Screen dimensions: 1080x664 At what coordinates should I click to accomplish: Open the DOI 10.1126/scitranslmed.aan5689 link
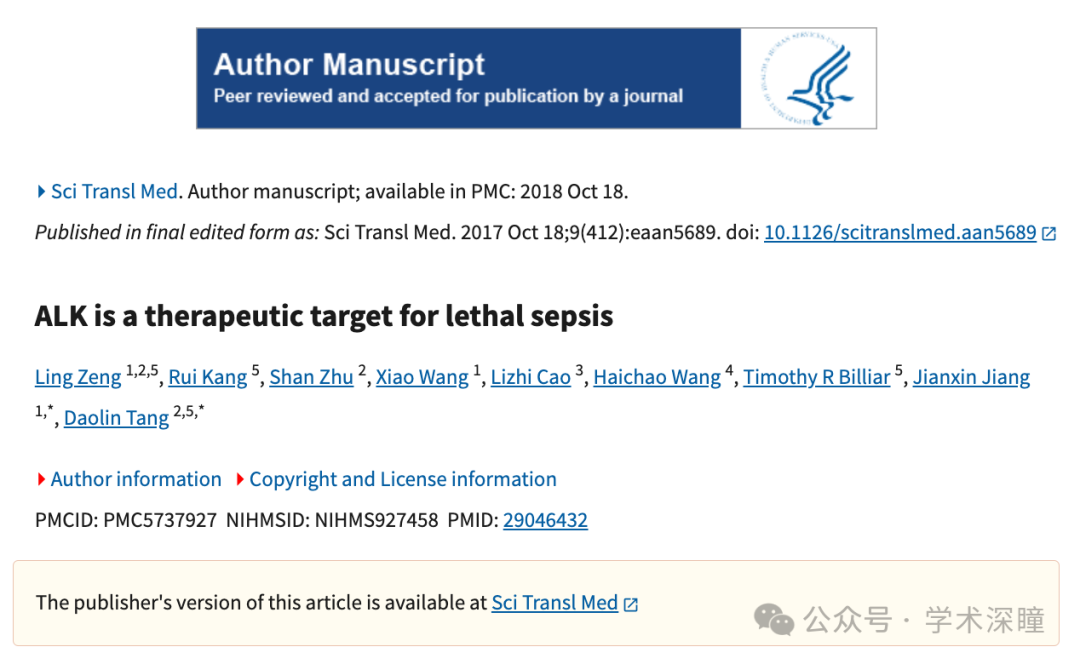click(900, 232)
